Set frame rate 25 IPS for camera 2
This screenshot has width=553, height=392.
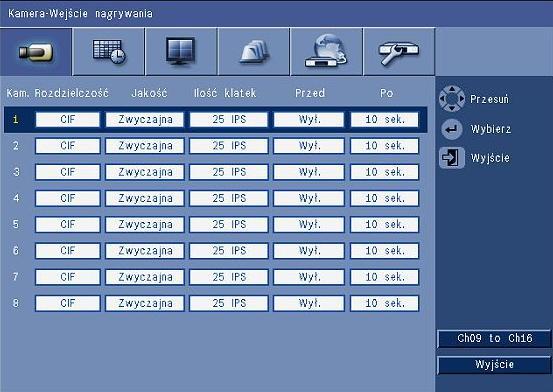229,146
